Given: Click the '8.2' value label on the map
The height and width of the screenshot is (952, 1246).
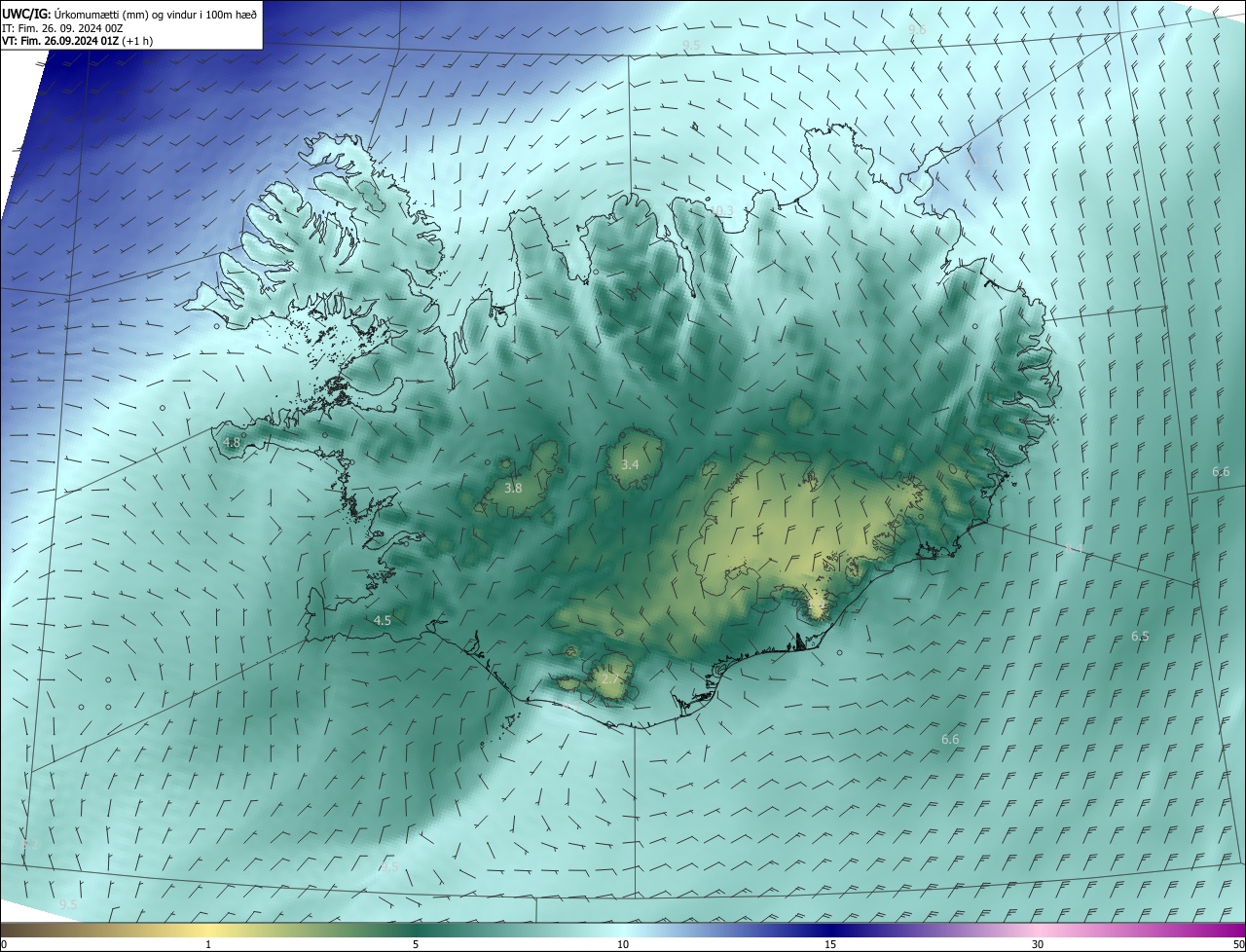Looking at the screenshot, I should pyautogui.click(x=29, y=845).
